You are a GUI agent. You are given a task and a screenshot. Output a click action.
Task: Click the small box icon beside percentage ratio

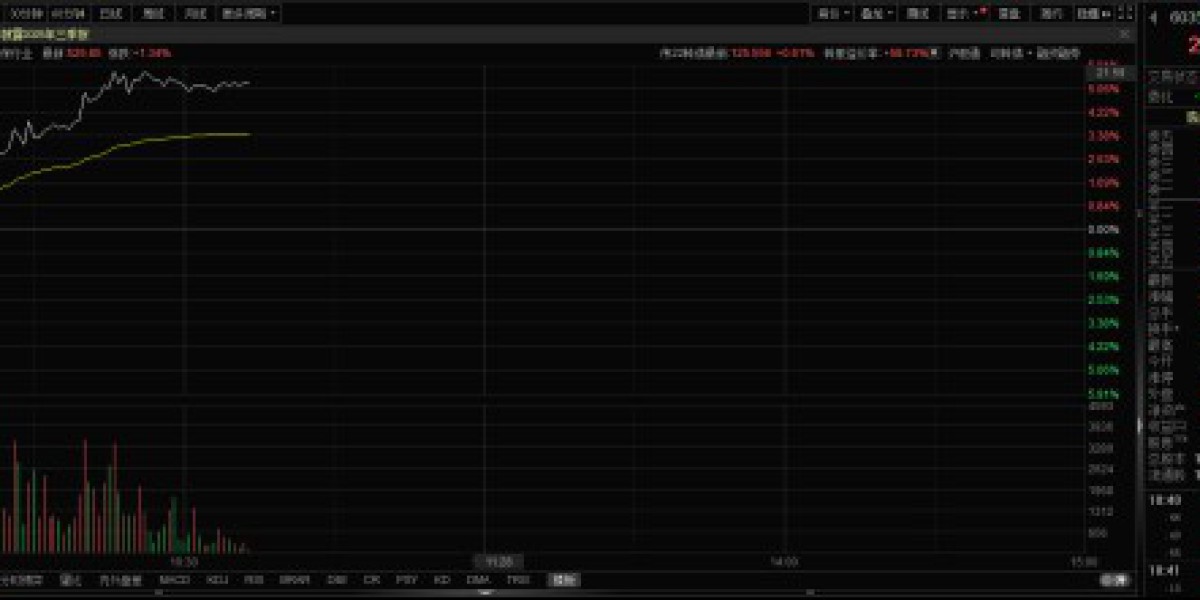933,52
